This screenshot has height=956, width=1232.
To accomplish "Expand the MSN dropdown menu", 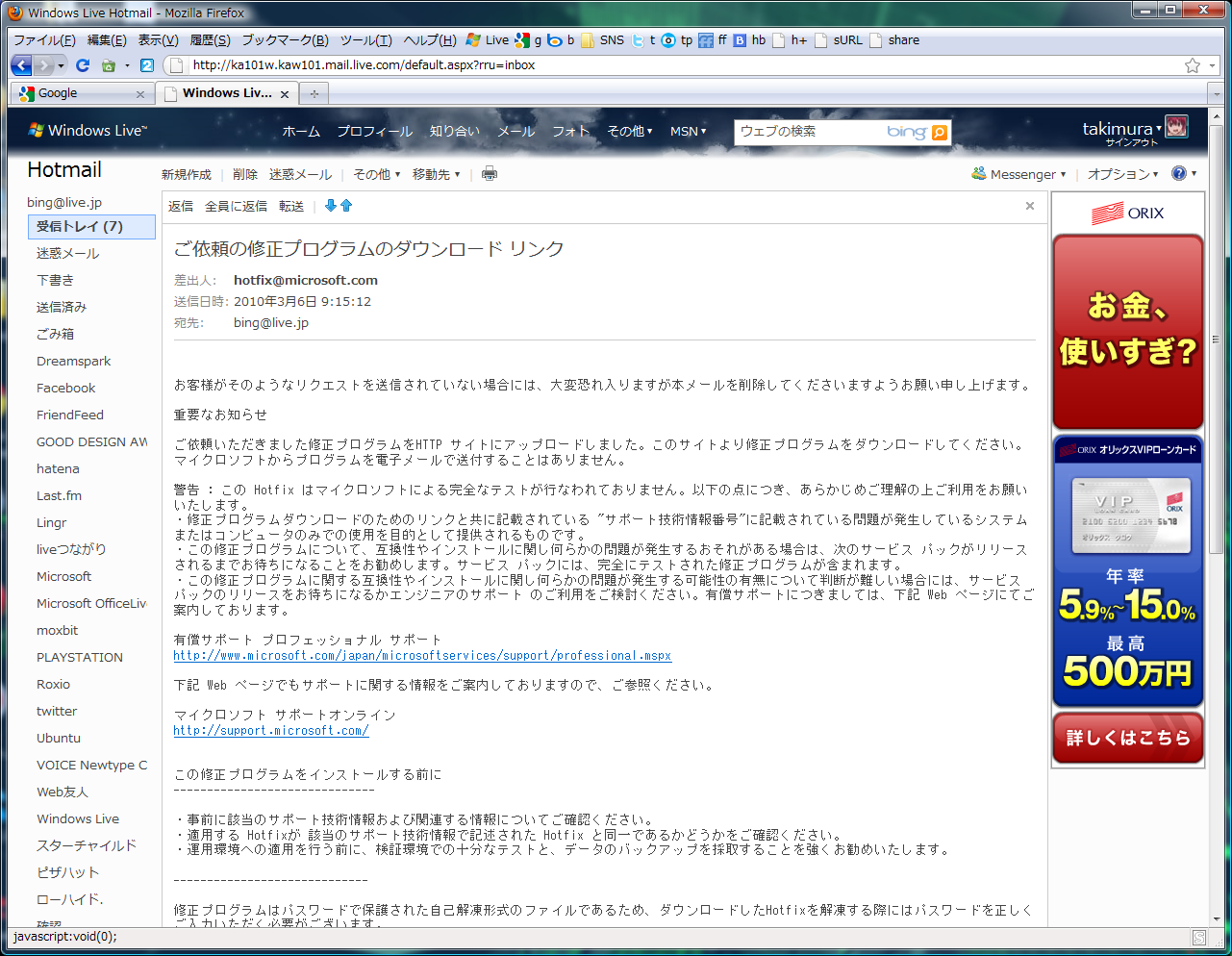I will pos(689,131).
